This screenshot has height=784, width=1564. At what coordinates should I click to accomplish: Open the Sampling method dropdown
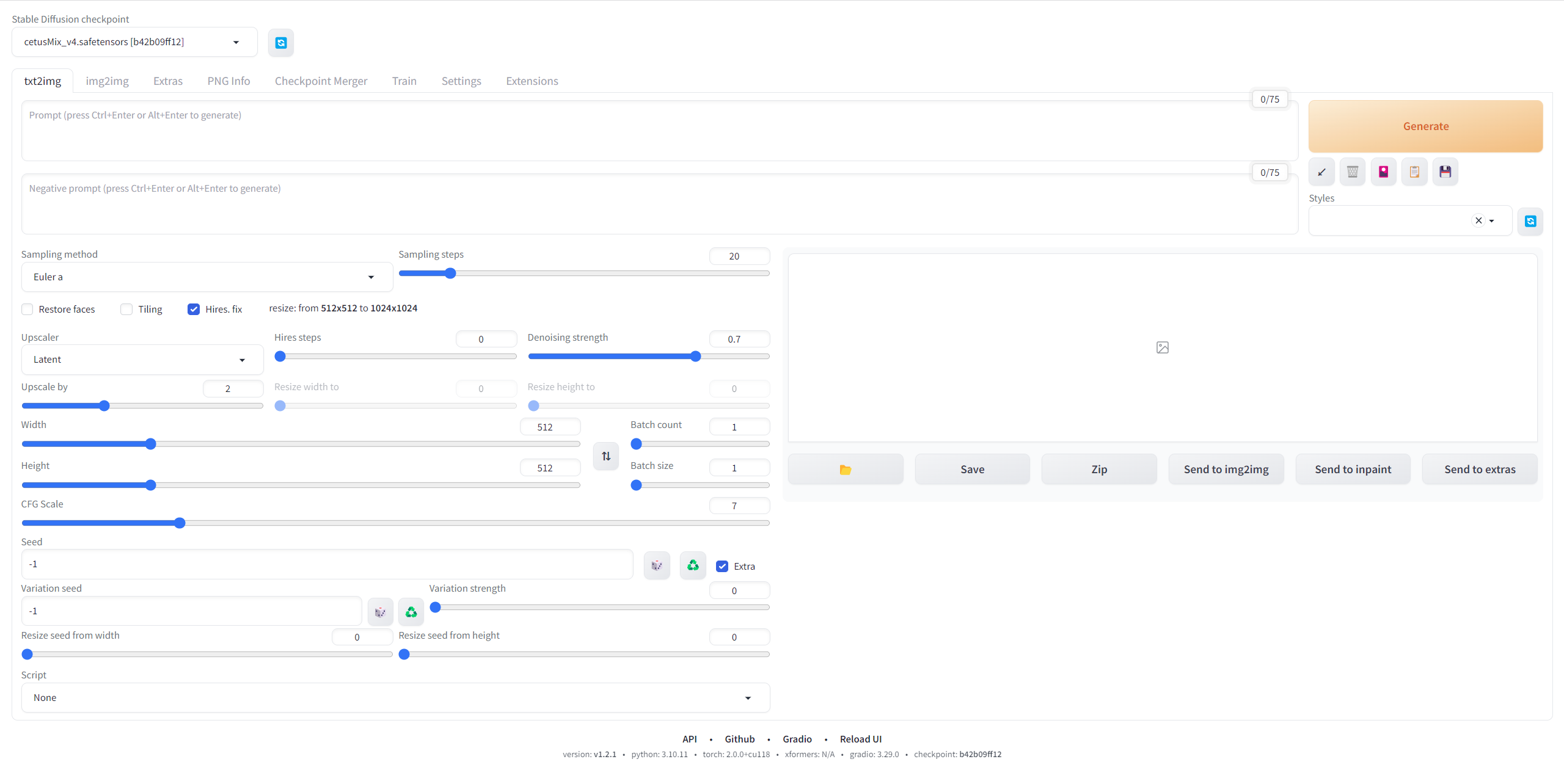(206, 277)
